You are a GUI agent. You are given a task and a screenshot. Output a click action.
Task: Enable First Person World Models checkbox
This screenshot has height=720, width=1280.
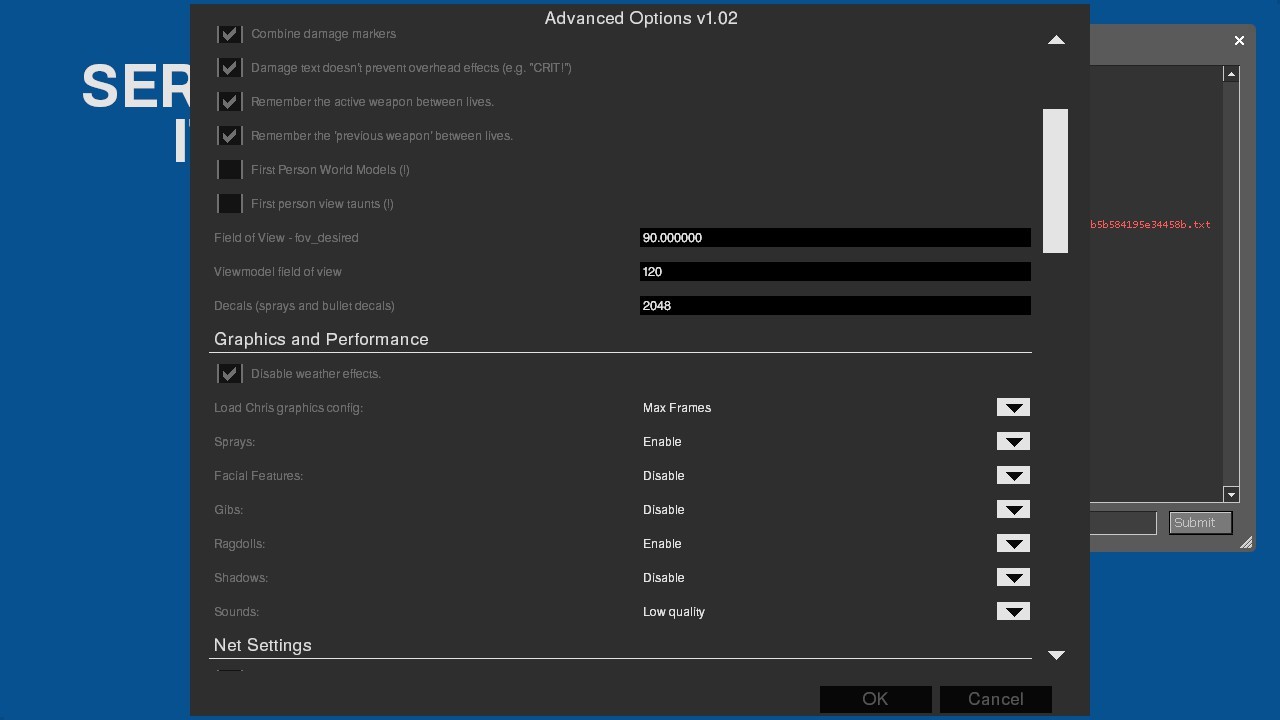(230, 170)
